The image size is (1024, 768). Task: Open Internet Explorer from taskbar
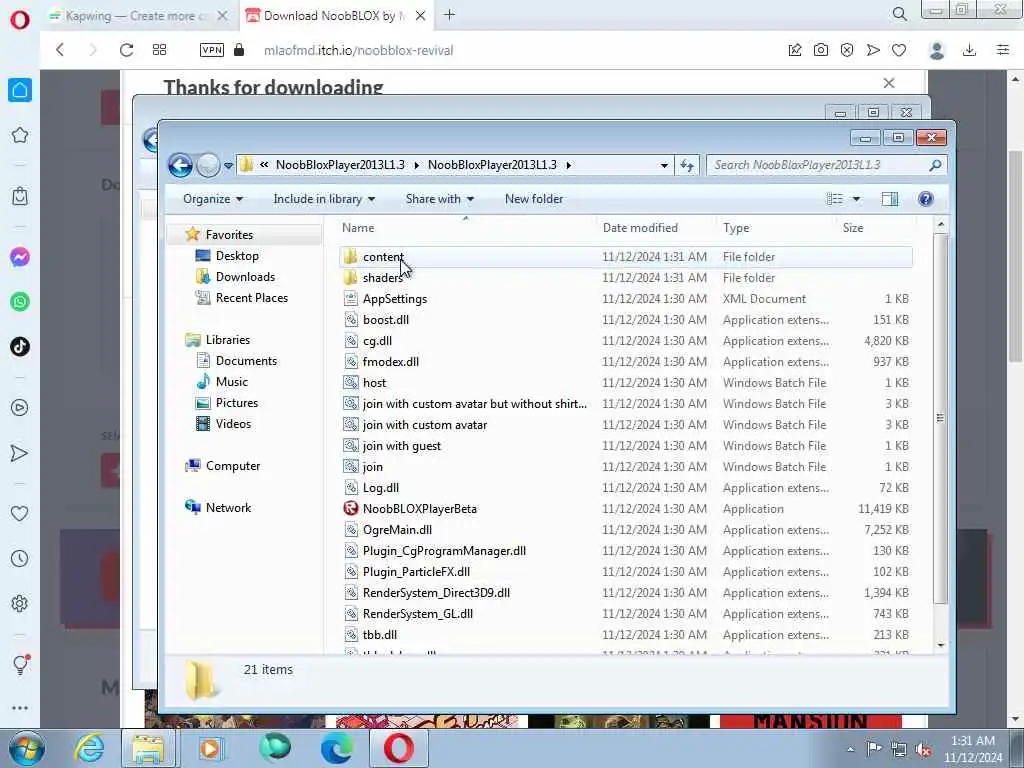point(88,748)
